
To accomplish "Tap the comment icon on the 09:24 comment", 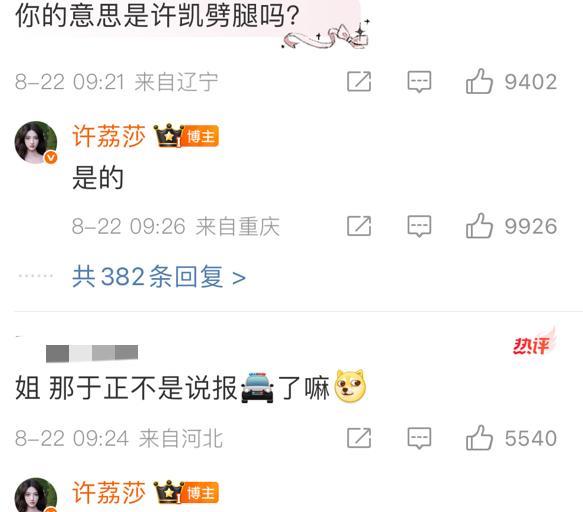I will tap(419, 438).
